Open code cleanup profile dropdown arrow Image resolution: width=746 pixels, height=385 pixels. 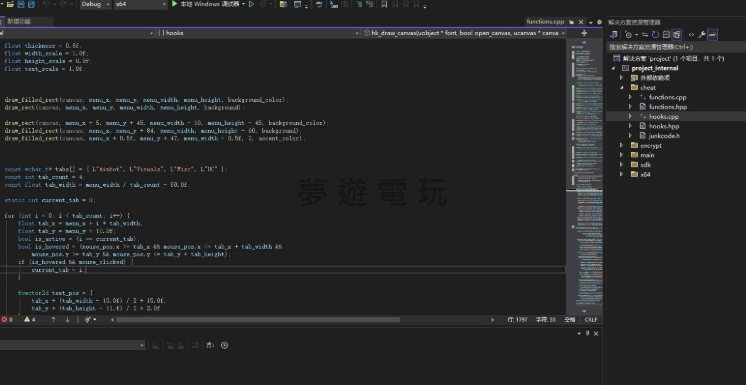(95, 320)
